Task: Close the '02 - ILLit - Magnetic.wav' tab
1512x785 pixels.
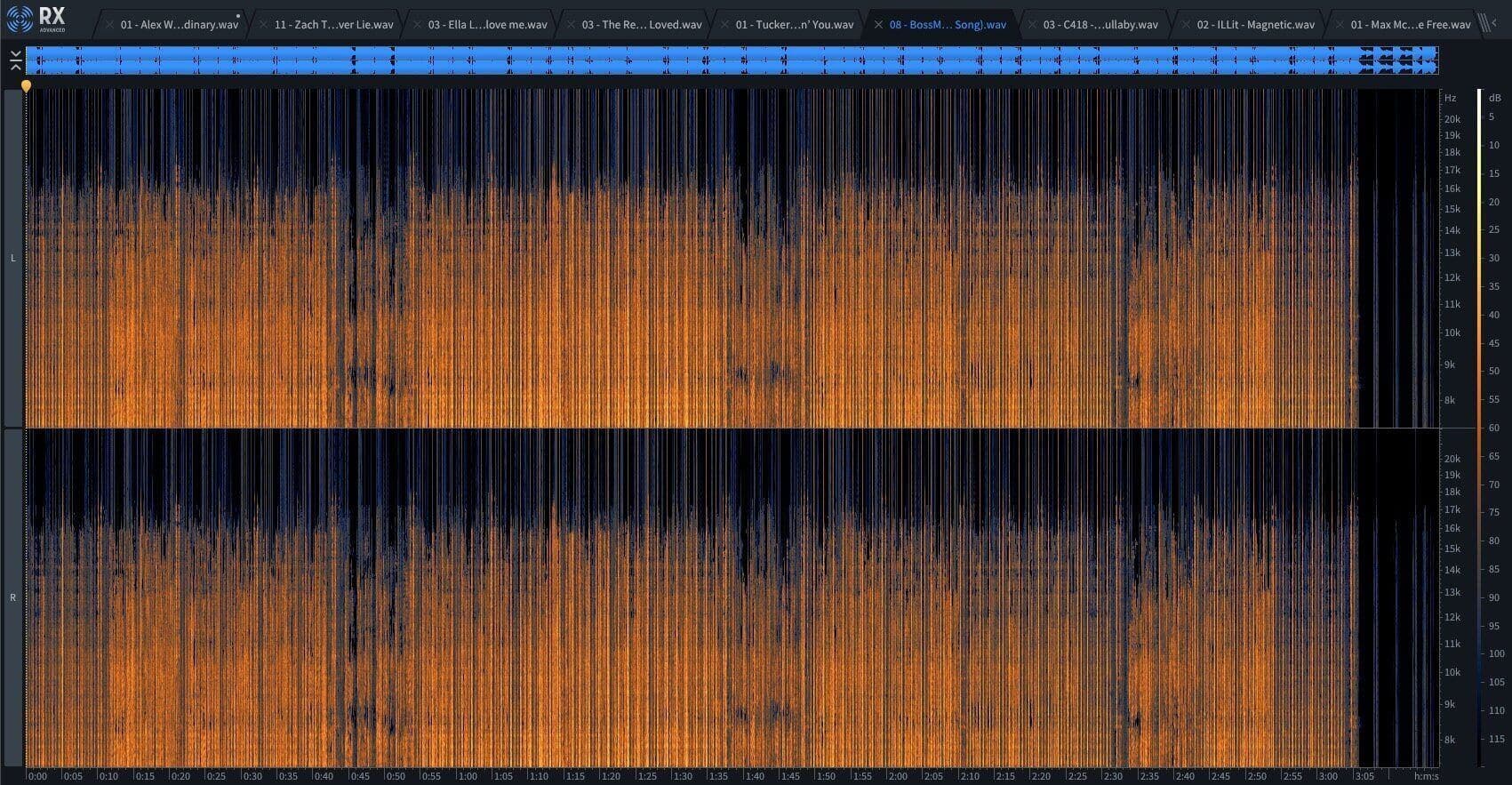Action: click(x=1186, y=25)
